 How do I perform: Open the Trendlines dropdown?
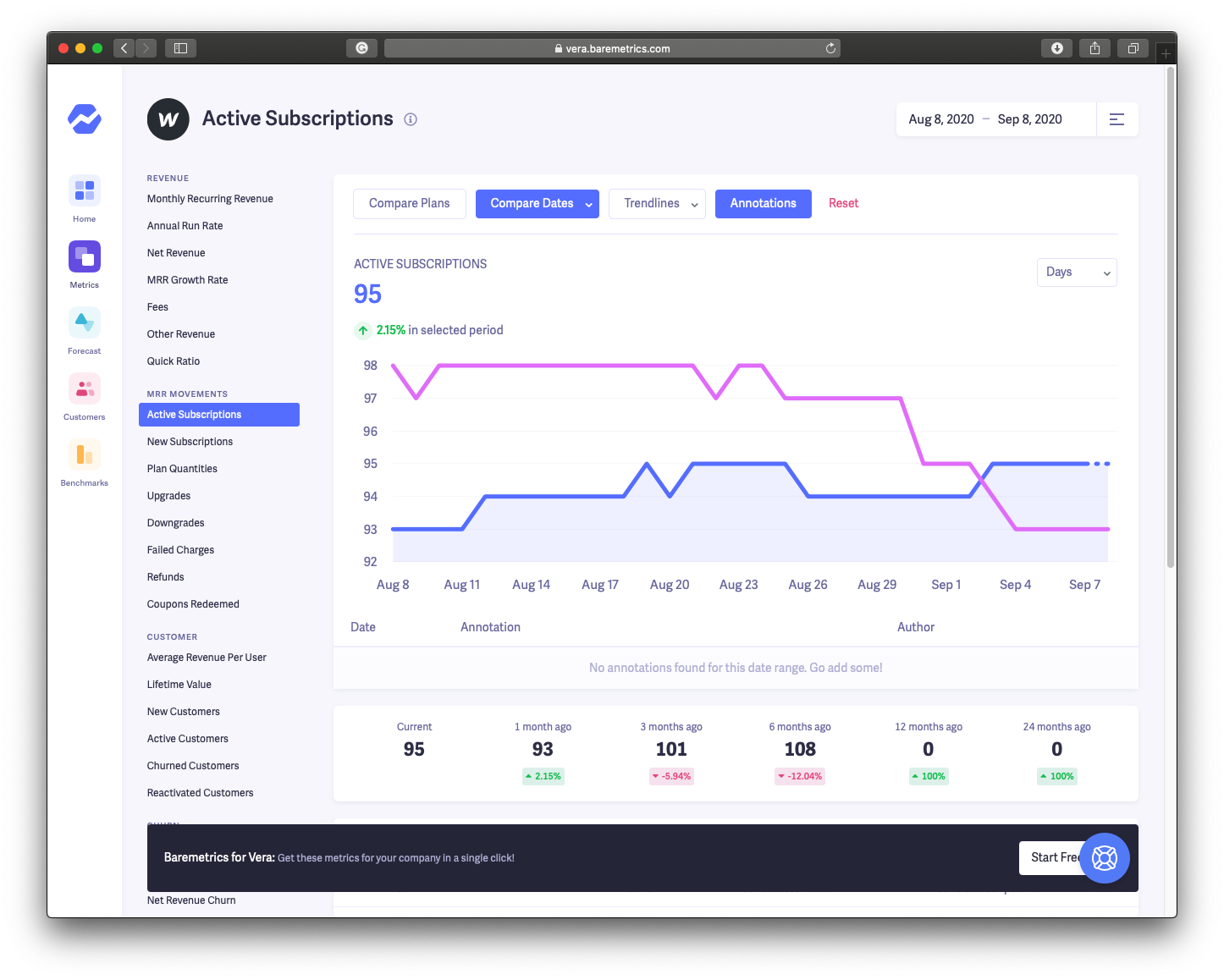pyautogui.click(x=657, y=204)
